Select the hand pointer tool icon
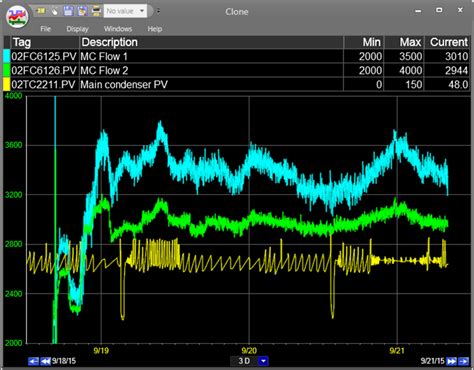 coord(55,11)
